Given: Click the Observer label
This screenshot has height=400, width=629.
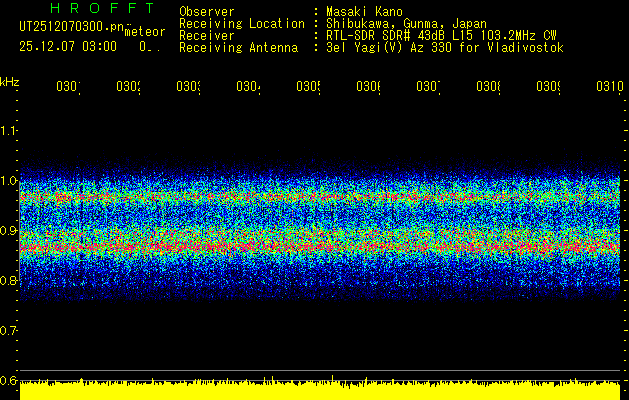Looking at the screenshot, I should (x=207, y=11).
